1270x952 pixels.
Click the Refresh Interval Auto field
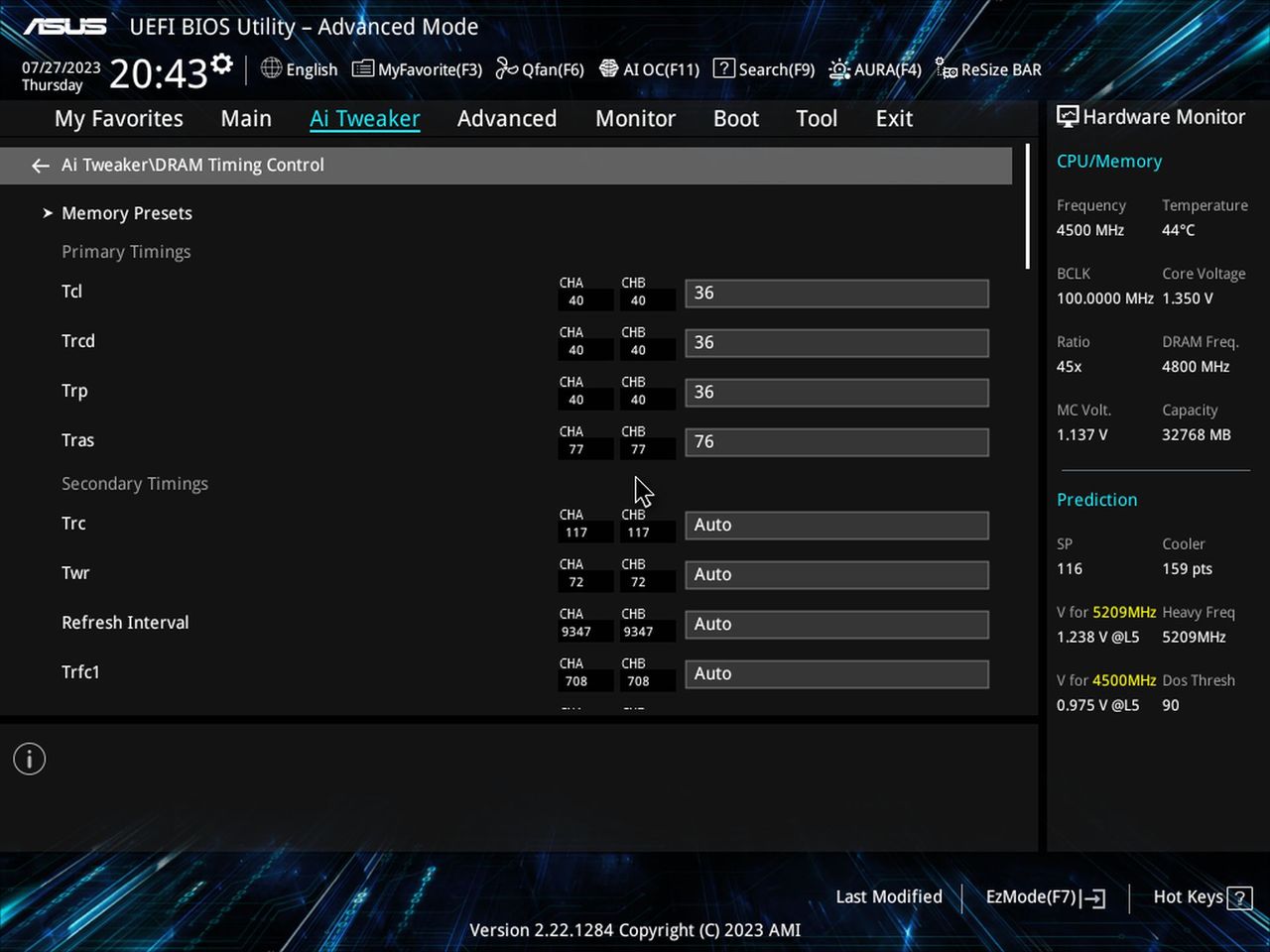(x=836, y=625)
